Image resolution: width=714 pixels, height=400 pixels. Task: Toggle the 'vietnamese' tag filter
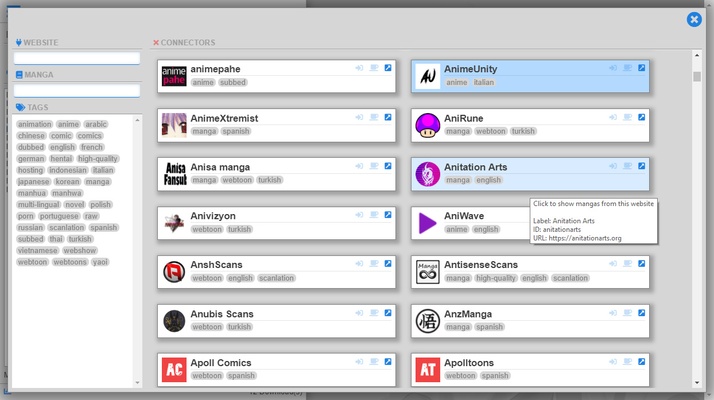(x=38, y=251)
